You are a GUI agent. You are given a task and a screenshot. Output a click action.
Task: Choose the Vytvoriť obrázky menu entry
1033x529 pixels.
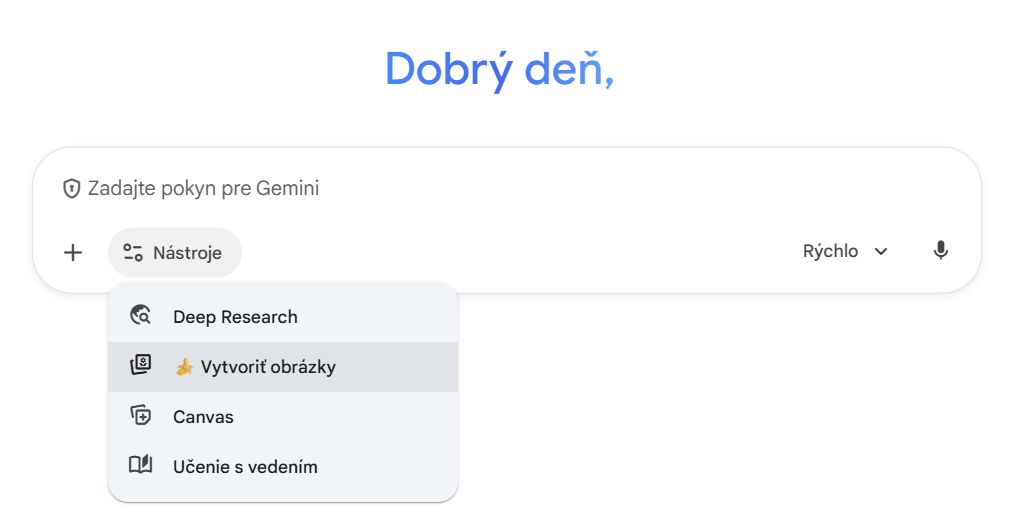tap(268, 367)
